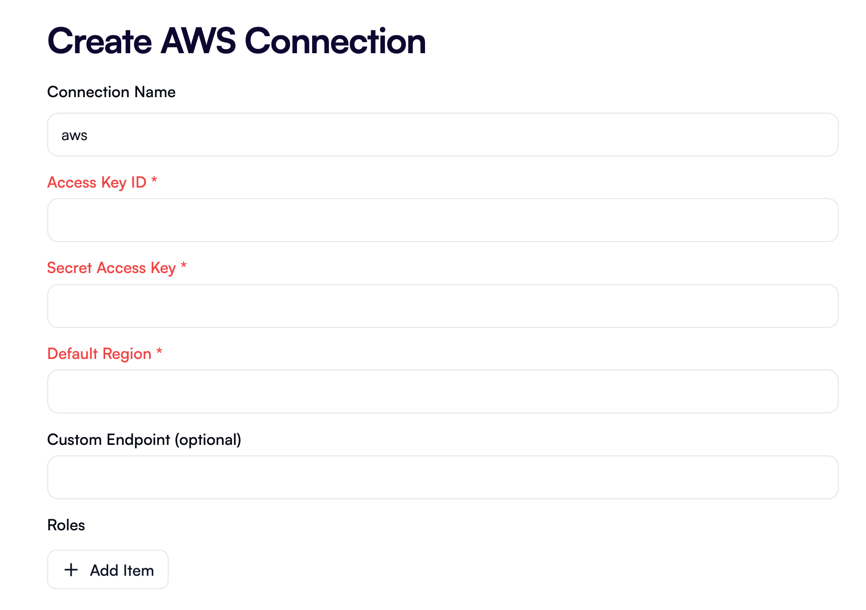866x610 pixels.
Task: Click the plus icon inside Add Item
Action: (x=70, y=569)
